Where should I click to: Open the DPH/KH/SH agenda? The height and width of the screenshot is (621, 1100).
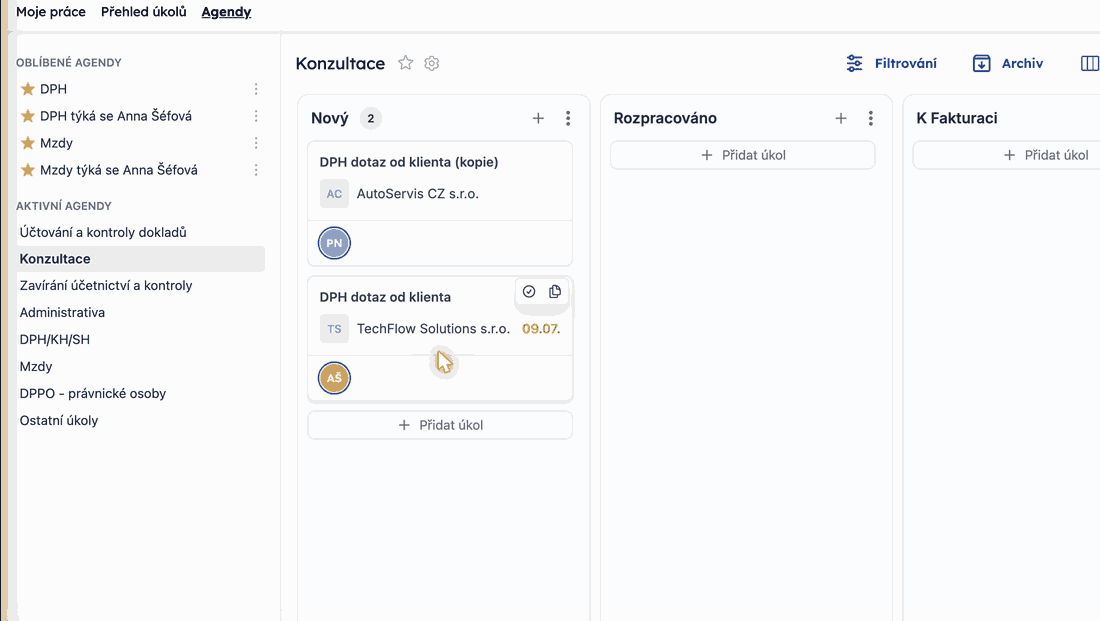click(x=55, y=340)
